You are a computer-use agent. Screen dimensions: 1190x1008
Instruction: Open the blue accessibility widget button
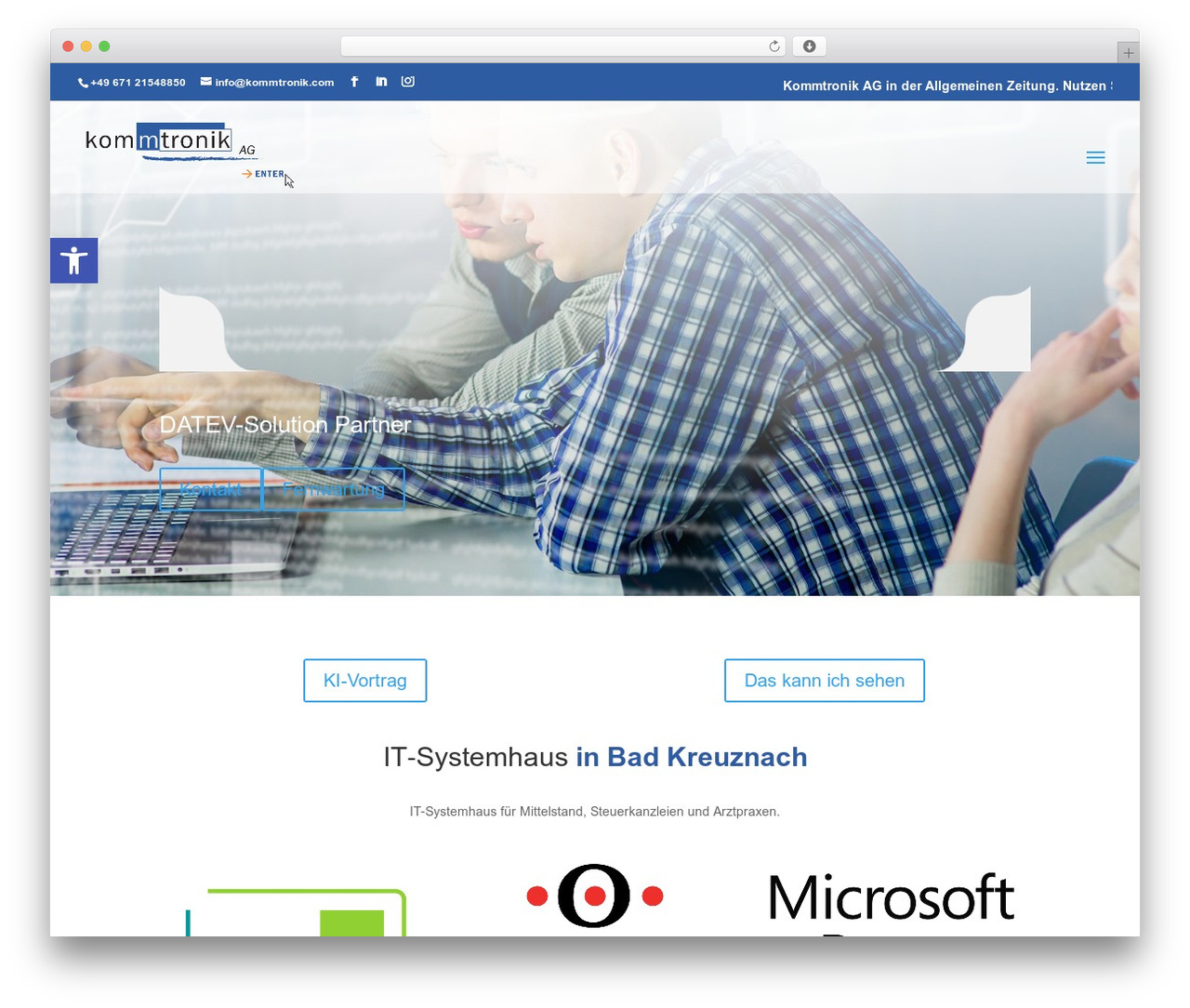tap(74, 260)
